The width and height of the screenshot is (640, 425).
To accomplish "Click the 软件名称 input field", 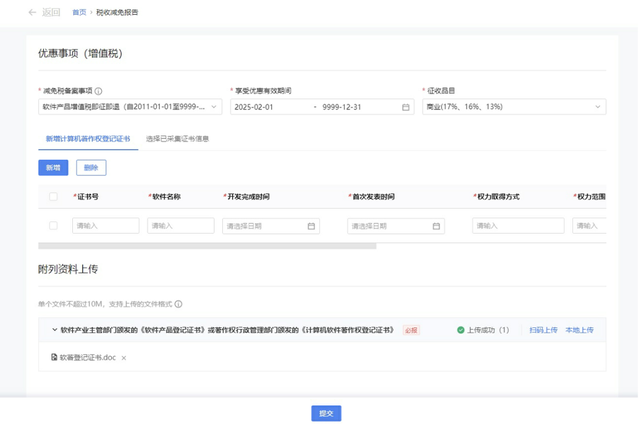I will tap(181, 226).
